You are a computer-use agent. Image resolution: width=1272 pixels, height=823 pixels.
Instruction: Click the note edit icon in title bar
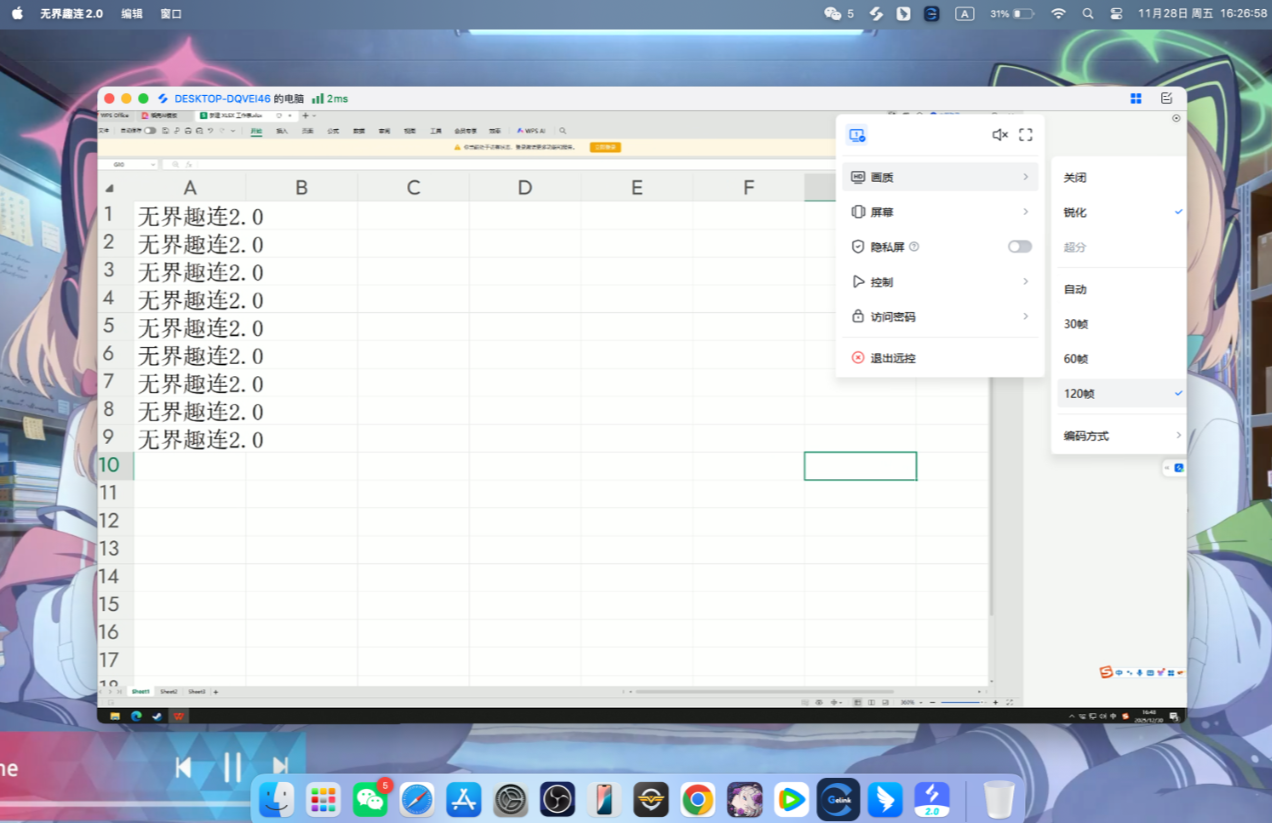click(x=1166, y=98)
